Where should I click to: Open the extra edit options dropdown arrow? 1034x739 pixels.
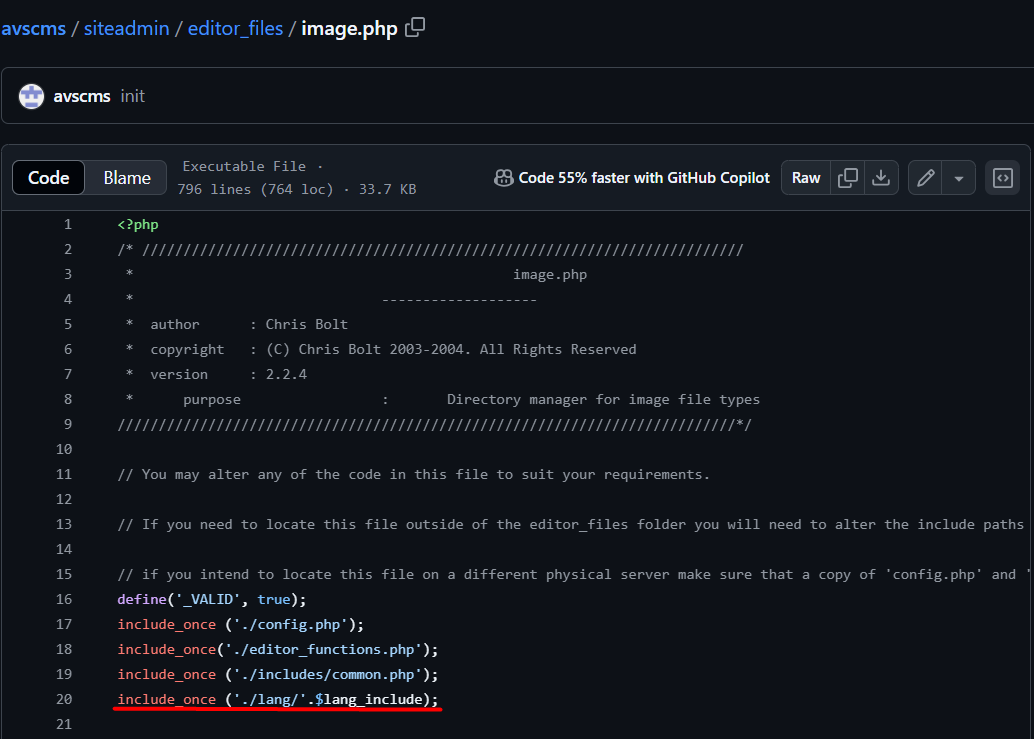click(958, 177)
